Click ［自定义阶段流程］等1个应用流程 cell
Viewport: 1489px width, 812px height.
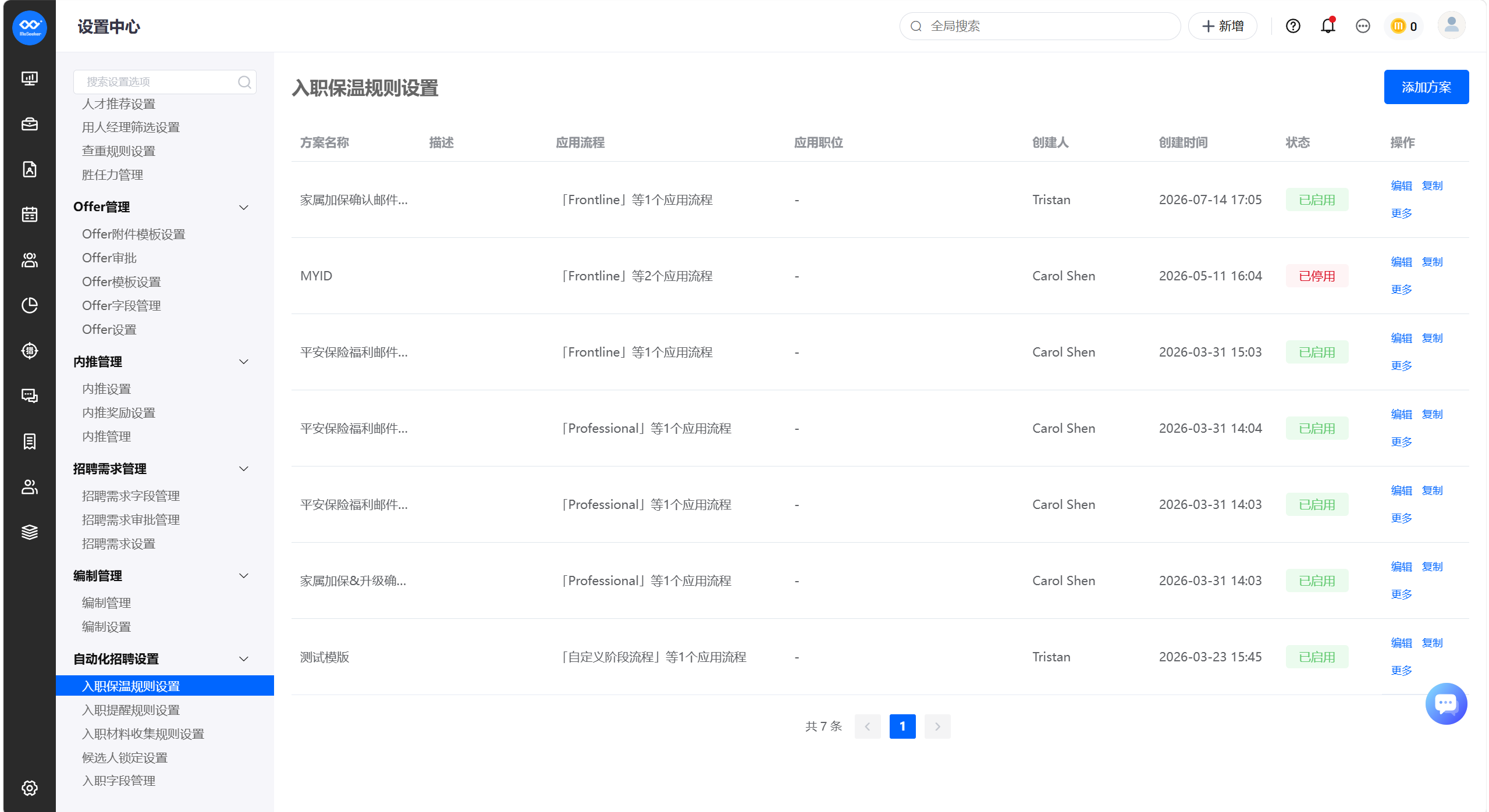coord(651,657)
